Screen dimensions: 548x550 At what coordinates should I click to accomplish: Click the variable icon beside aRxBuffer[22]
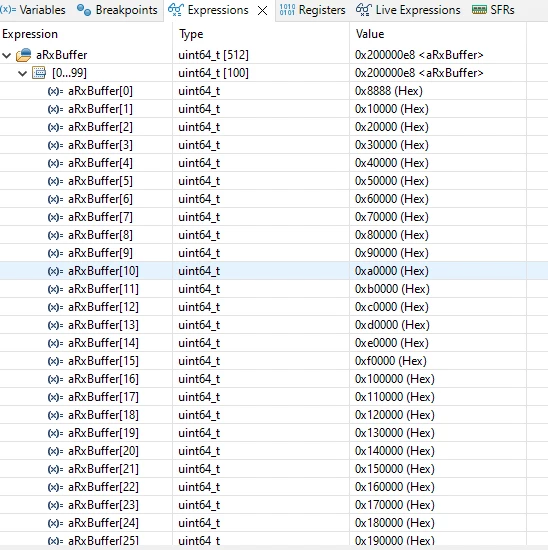pos(55,487)
